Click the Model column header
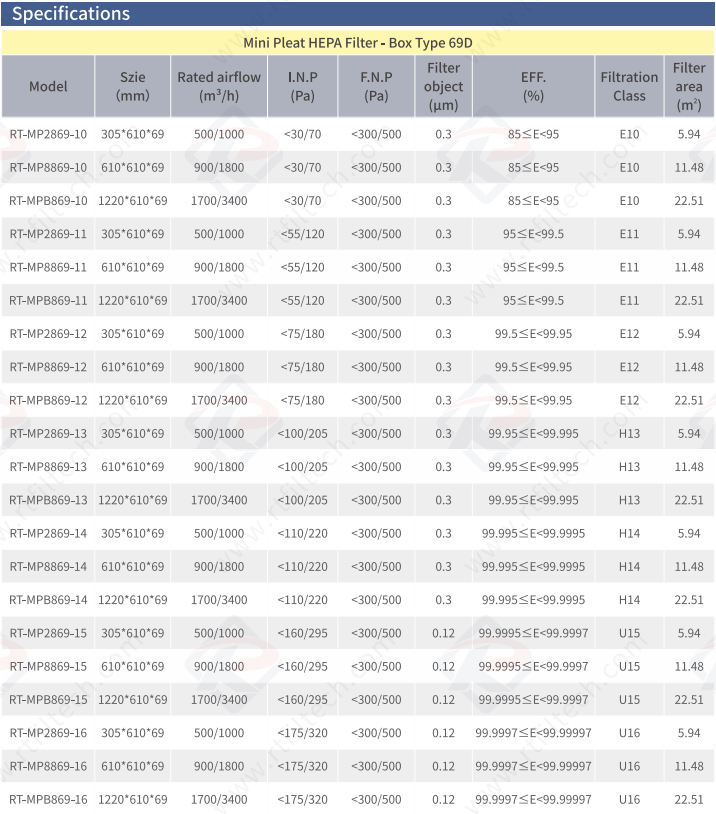The width and height of the screenshot is (716, 814). pyautogui.click(x=48, y=86)
